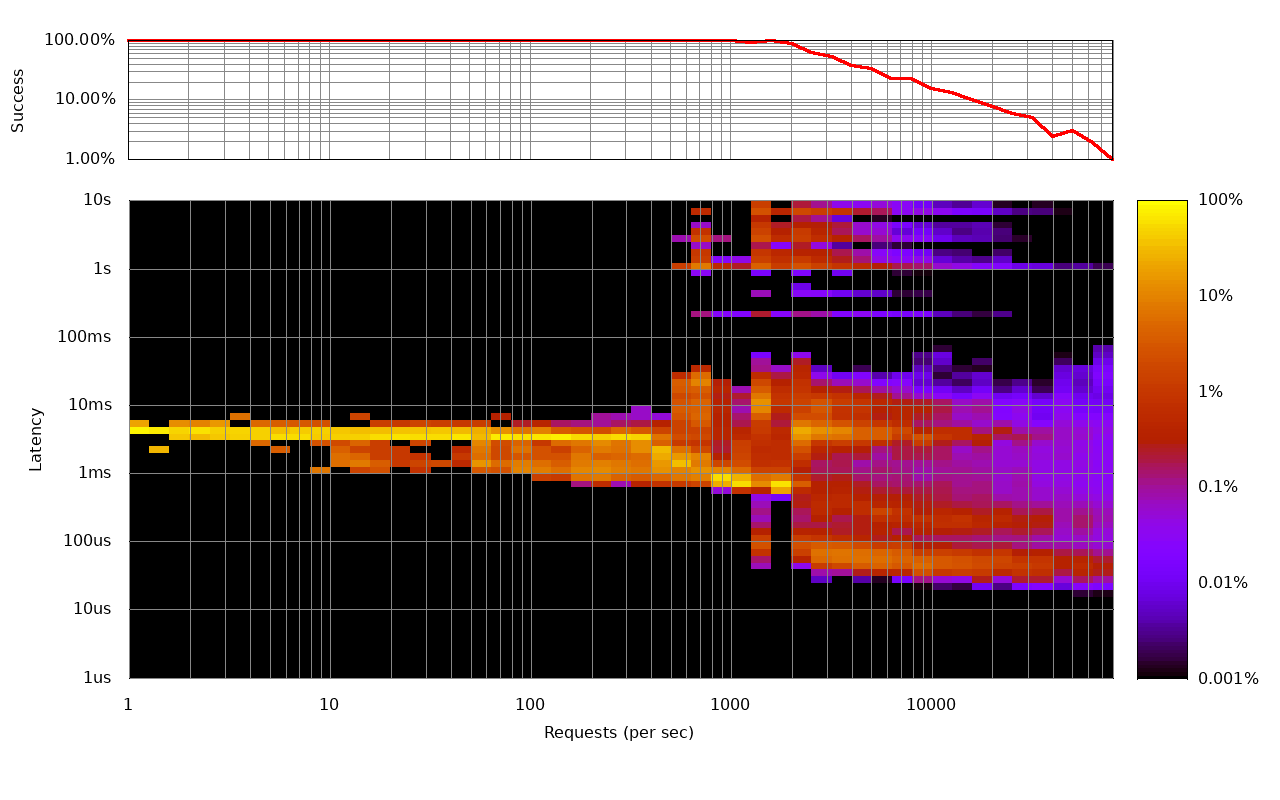This screenshot has height=800, width=1280.
Task: Click the 0.001% color scale label
Action: tap(1228, 679)
